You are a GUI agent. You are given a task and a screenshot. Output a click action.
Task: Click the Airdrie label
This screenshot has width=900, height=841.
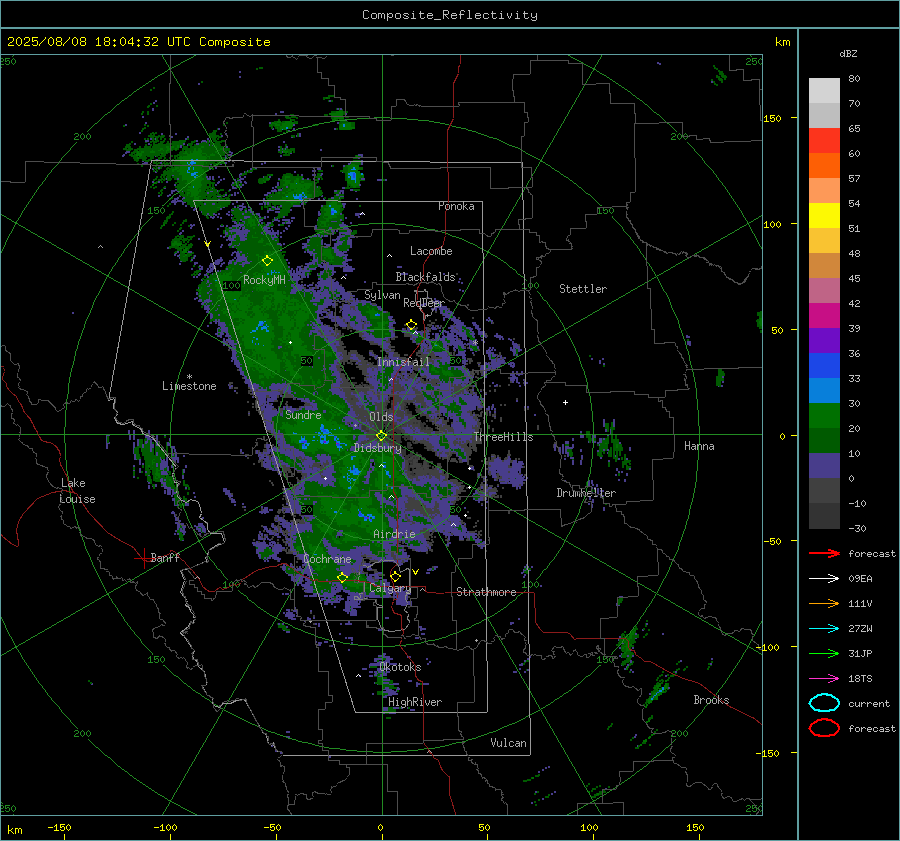point(394,534)
